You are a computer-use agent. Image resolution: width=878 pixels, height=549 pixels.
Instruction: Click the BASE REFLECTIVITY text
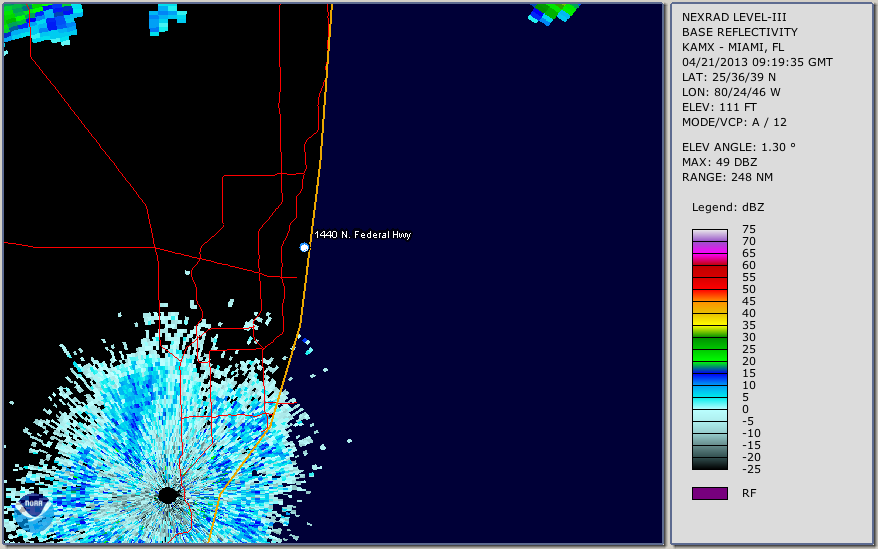pos(740,32)
